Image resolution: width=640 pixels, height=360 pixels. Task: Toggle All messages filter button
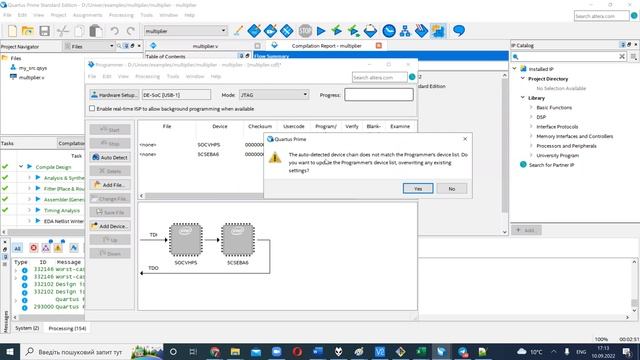tap(17, 248)
